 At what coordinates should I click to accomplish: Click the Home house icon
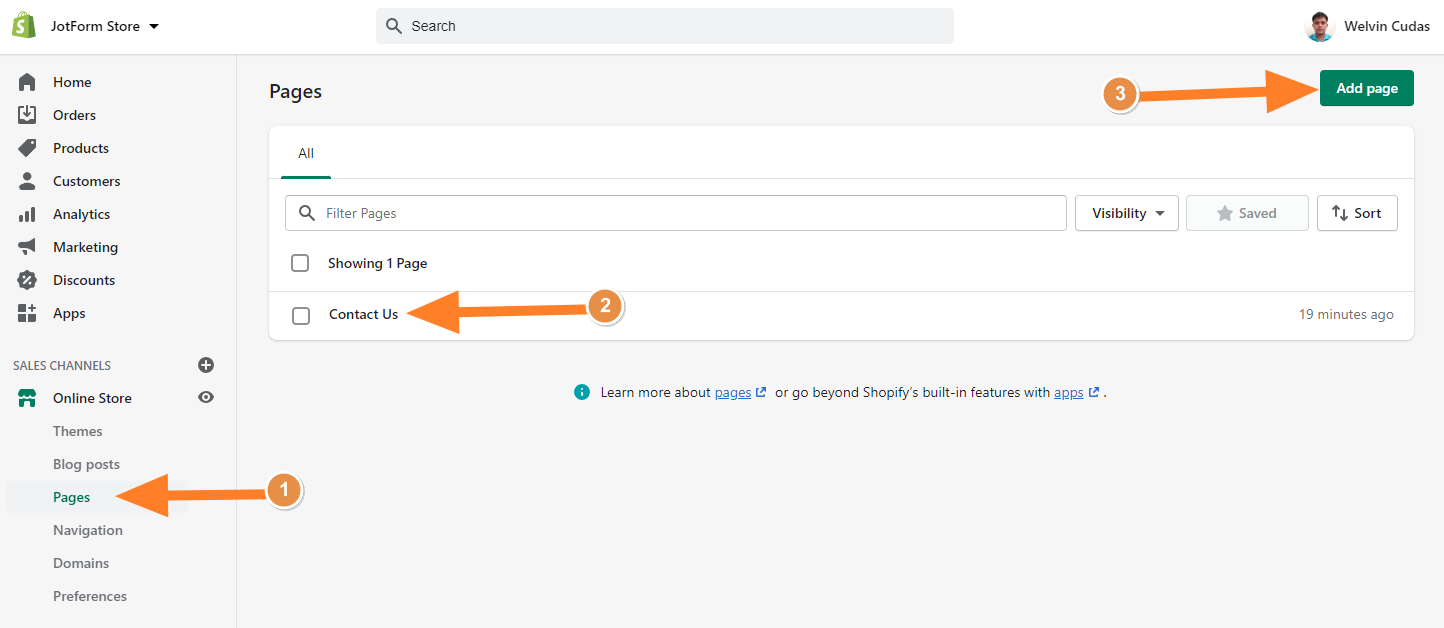[27, 82]
